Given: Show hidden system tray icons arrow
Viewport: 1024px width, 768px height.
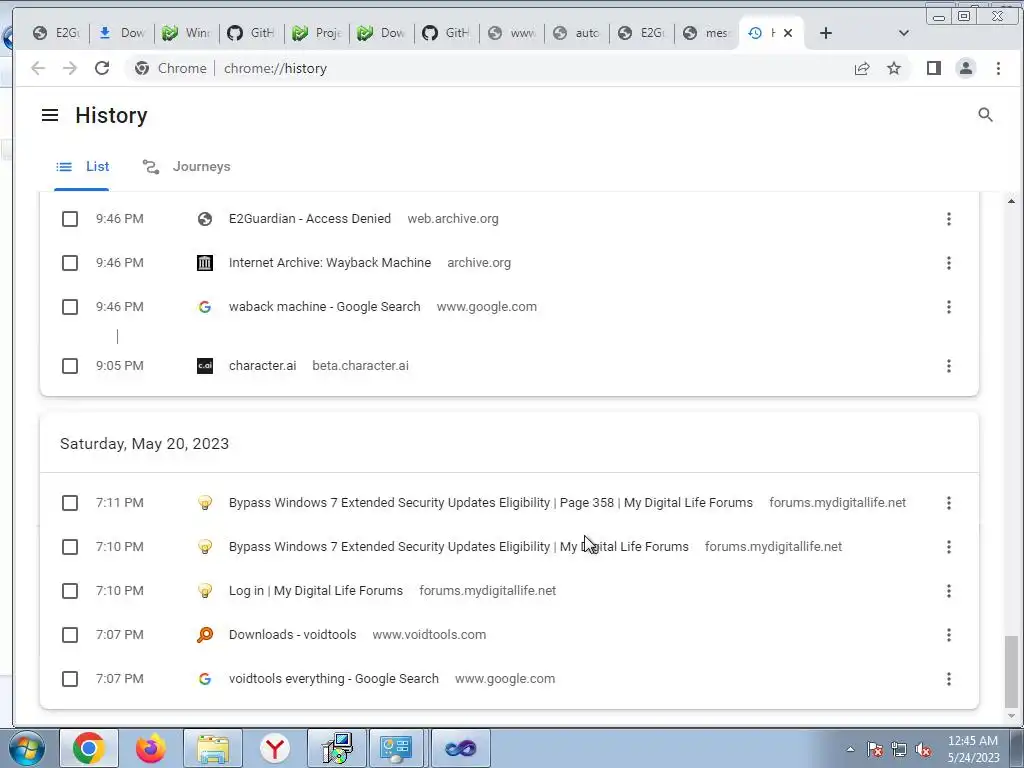Looking at the screenshot, I should point(850,749).
